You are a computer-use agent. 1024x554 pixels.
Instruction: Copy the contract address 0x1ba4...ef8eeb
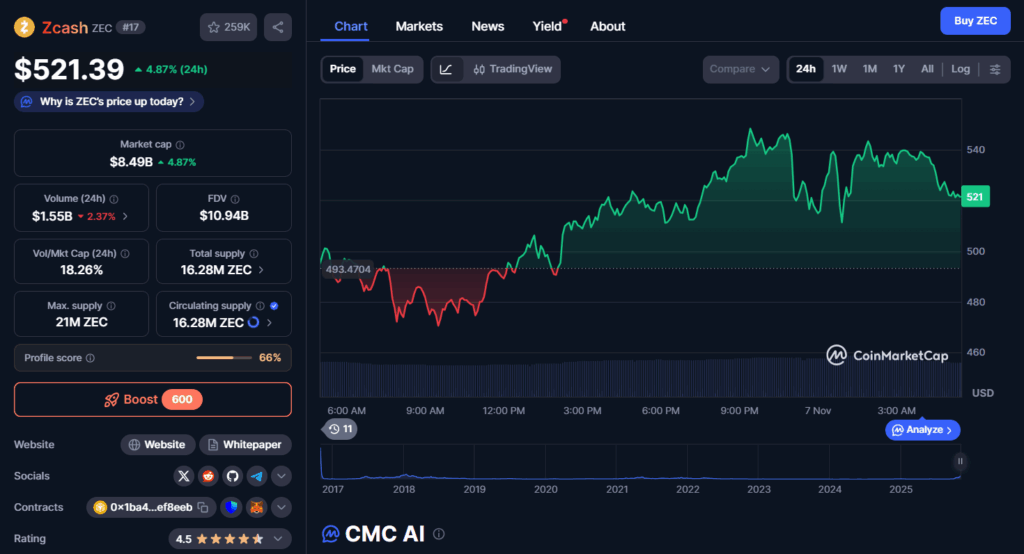click(202, 507)
